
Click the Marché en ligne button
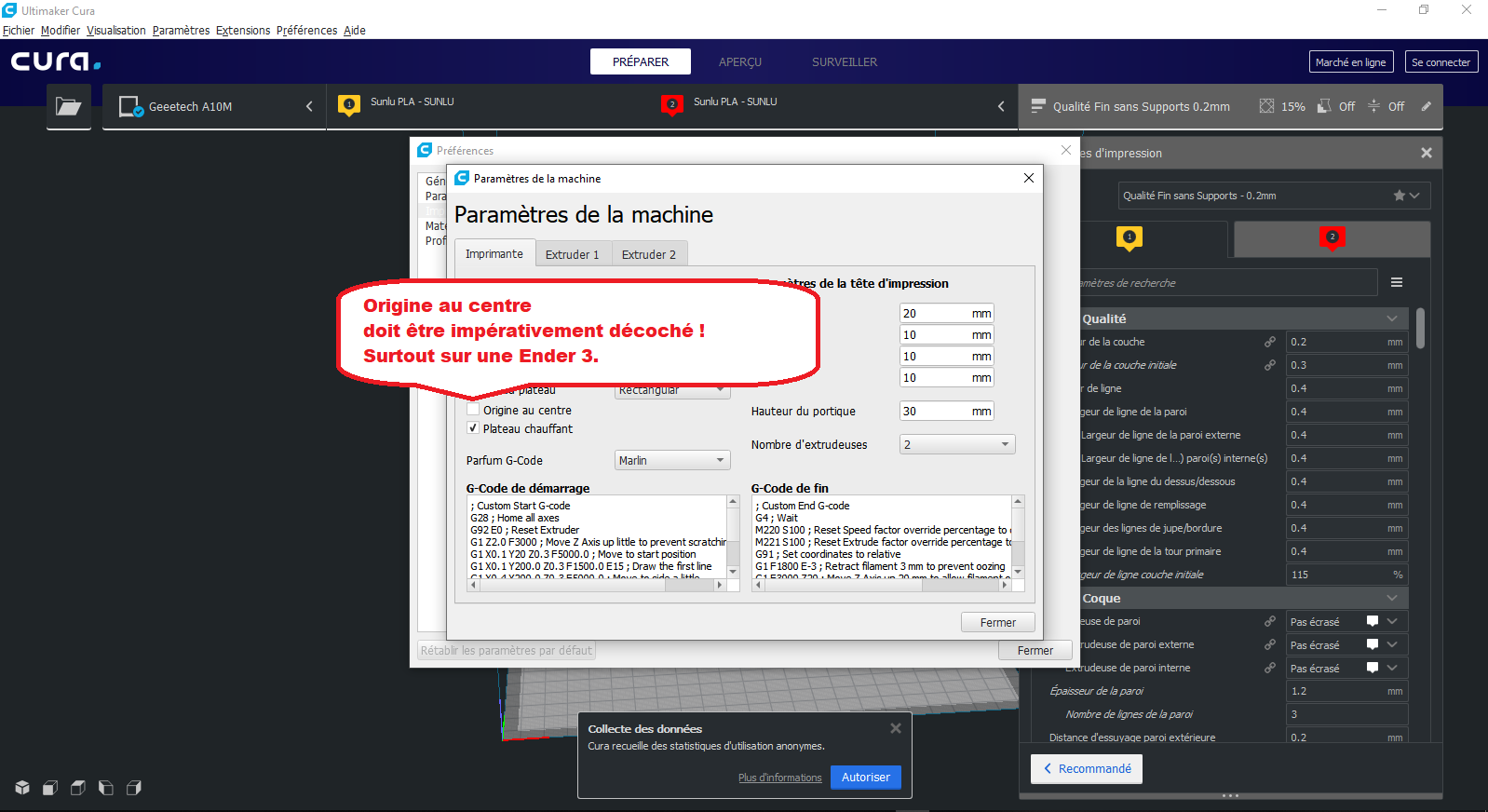point(1351,61)
